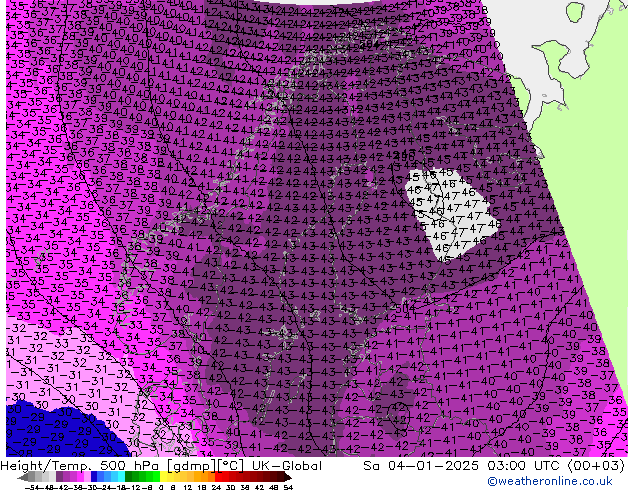The image size is (634, 490).
Task: Click the grey left arrow end of the color scale
Action: coord(23,477)
